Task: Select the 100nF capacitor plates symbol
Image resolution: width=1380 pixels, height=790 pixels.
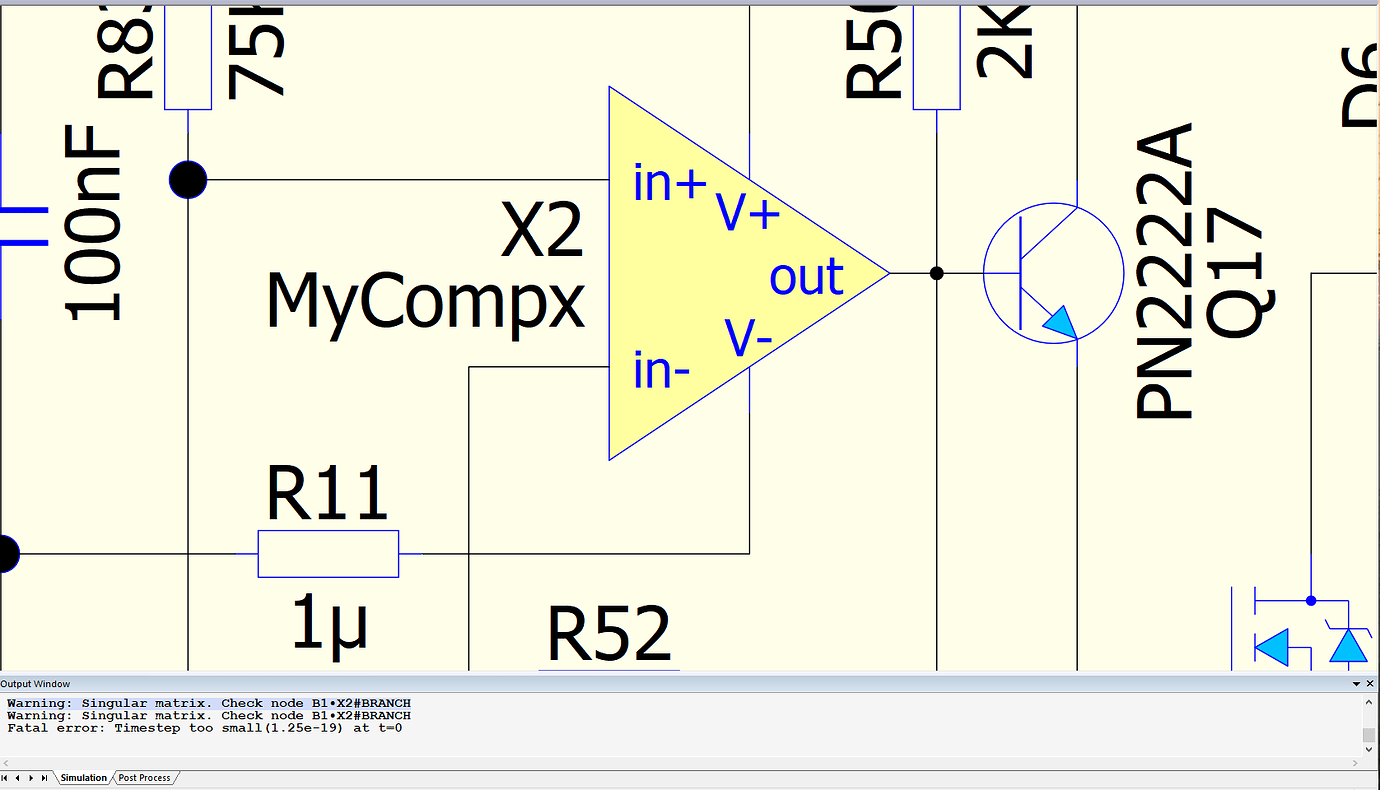Action: coord(20,226)
